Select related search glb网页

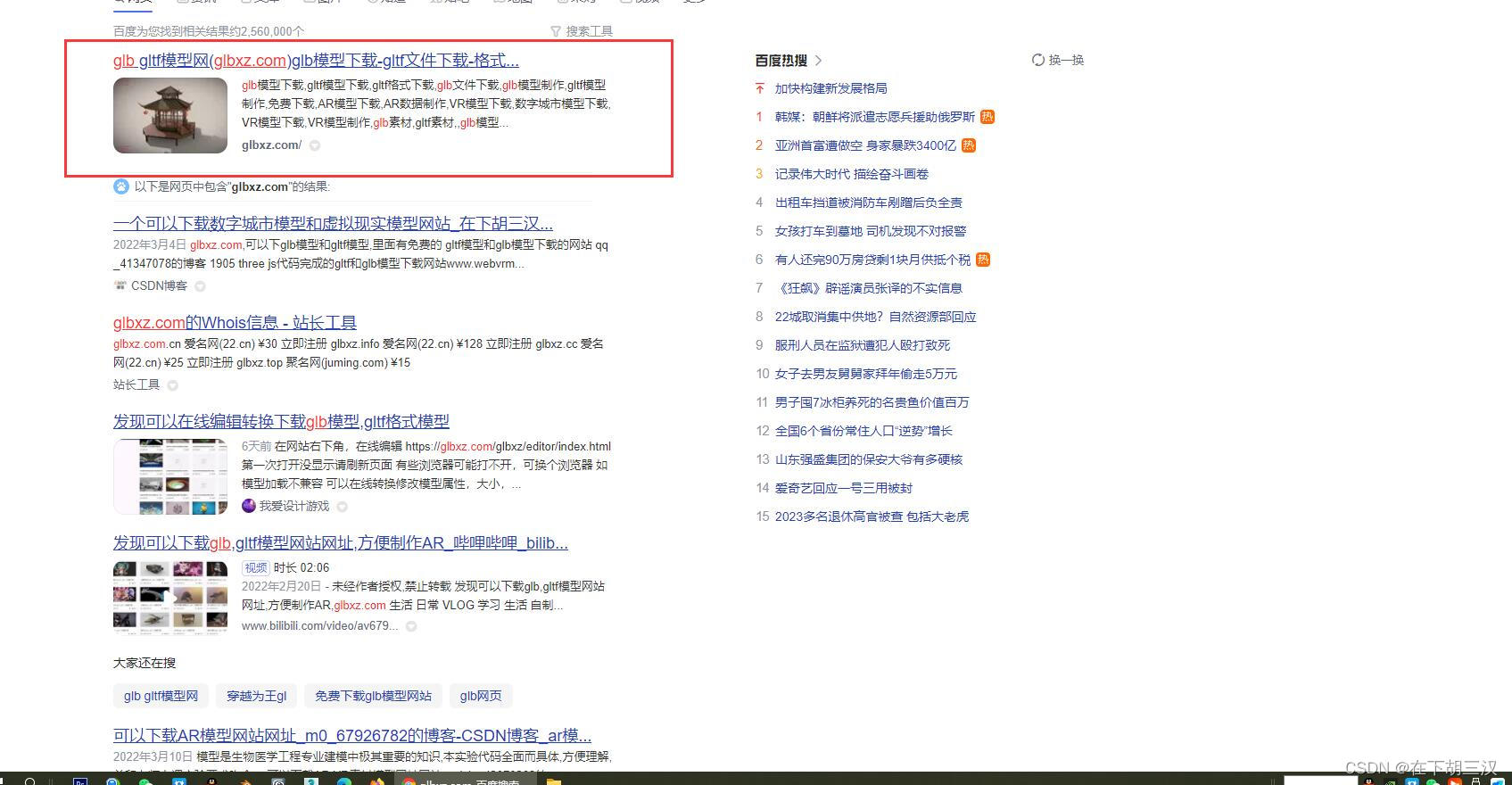point(481,696)
